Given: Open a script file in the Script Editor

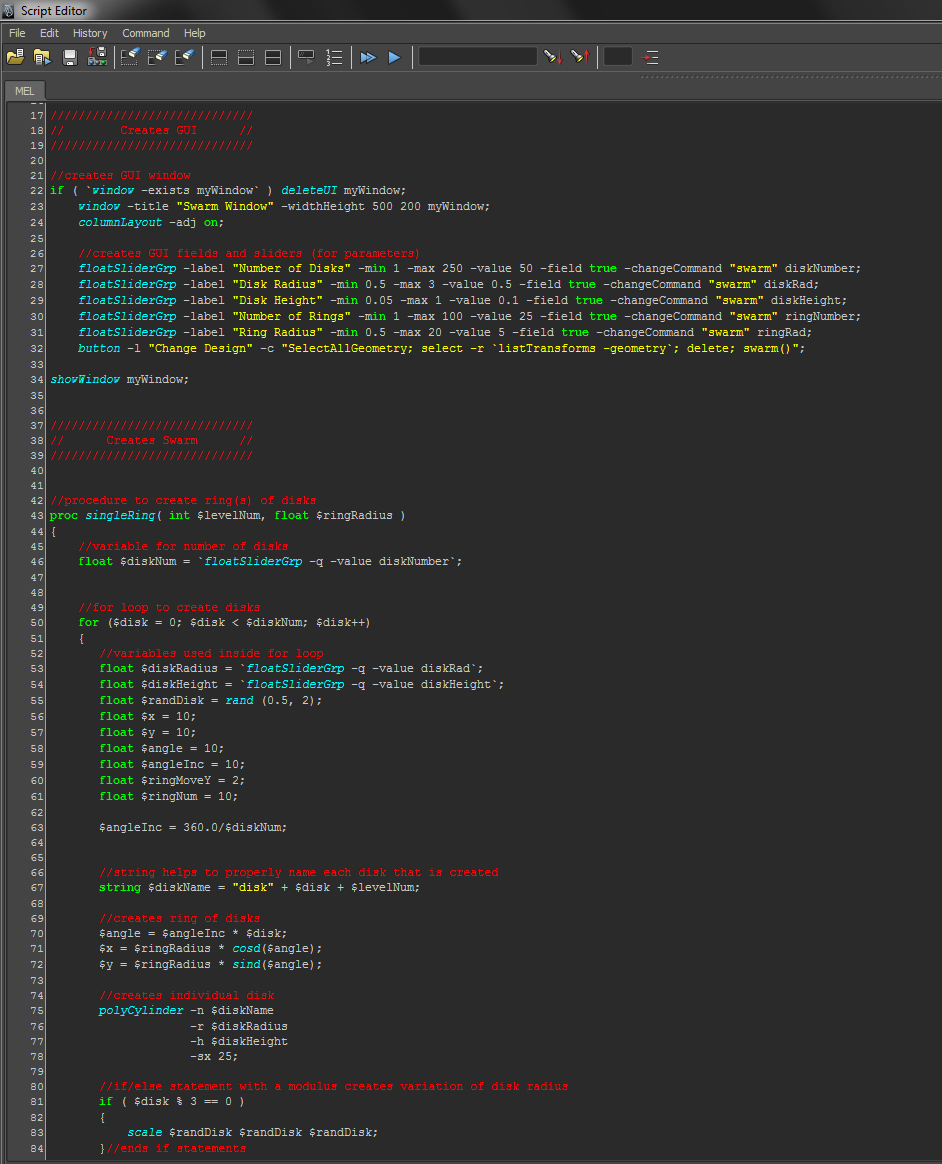Looking at the screenshot, I should pyautogui.click(x=16, y=57).
